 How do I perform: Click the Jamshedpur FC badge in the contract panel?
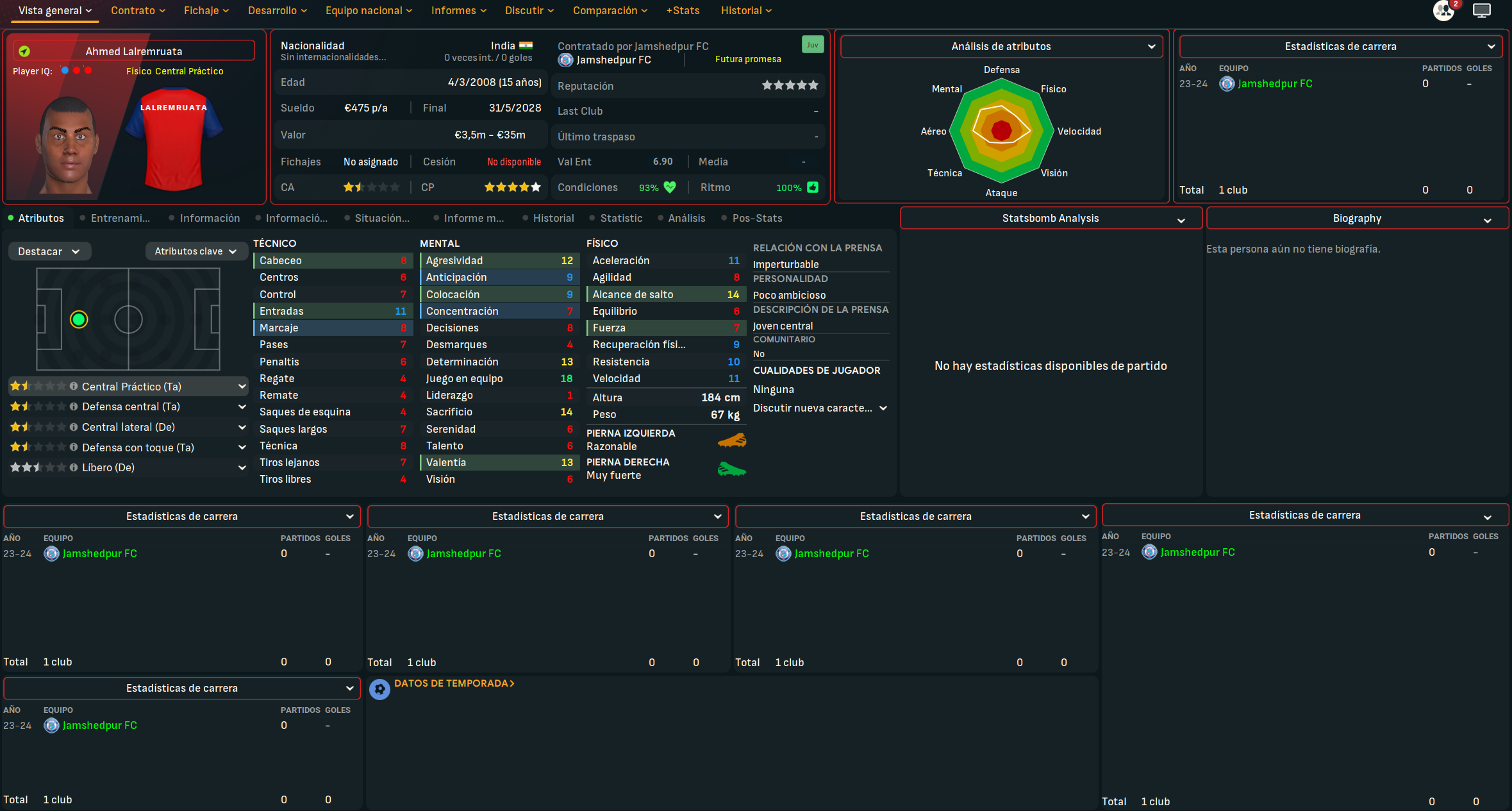[x=565, y=60]
